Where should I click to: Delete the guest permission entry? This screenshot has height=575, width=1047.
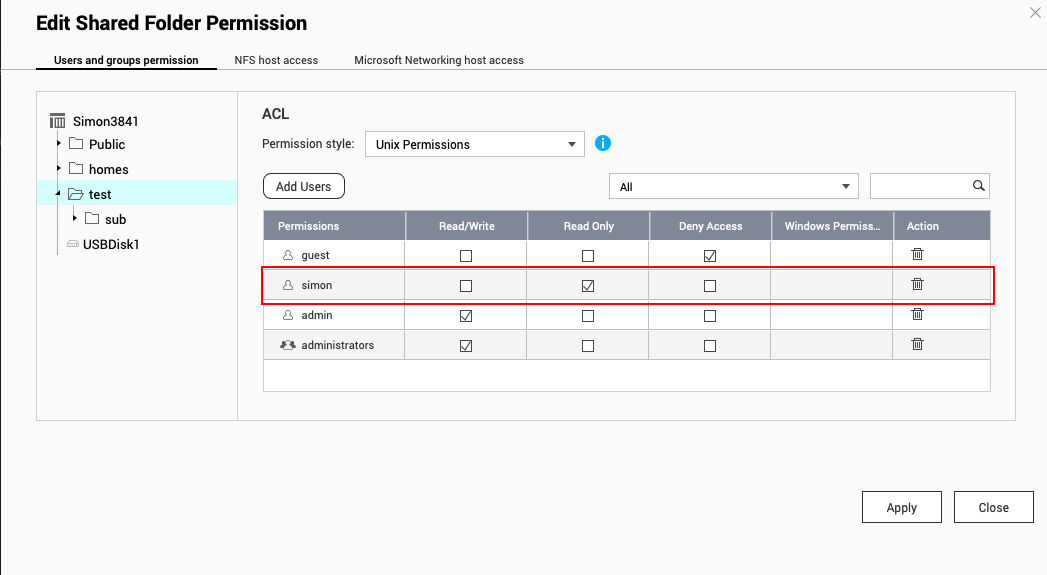[917, 255]
